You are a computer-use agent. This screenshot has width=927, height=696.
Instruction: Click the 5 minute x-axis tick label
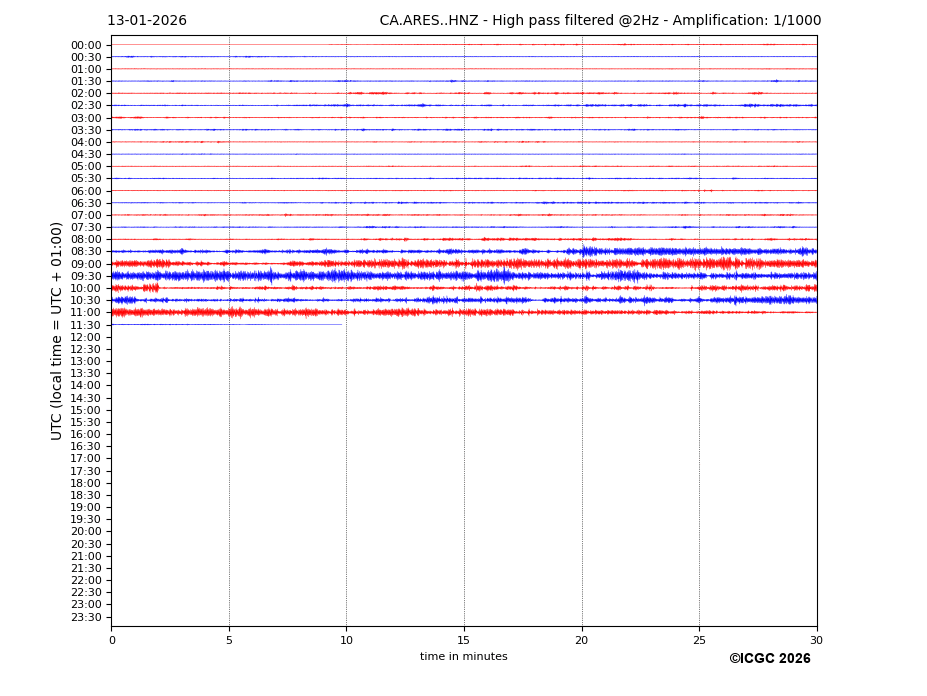pyautogui.click(x=229, y=641)
